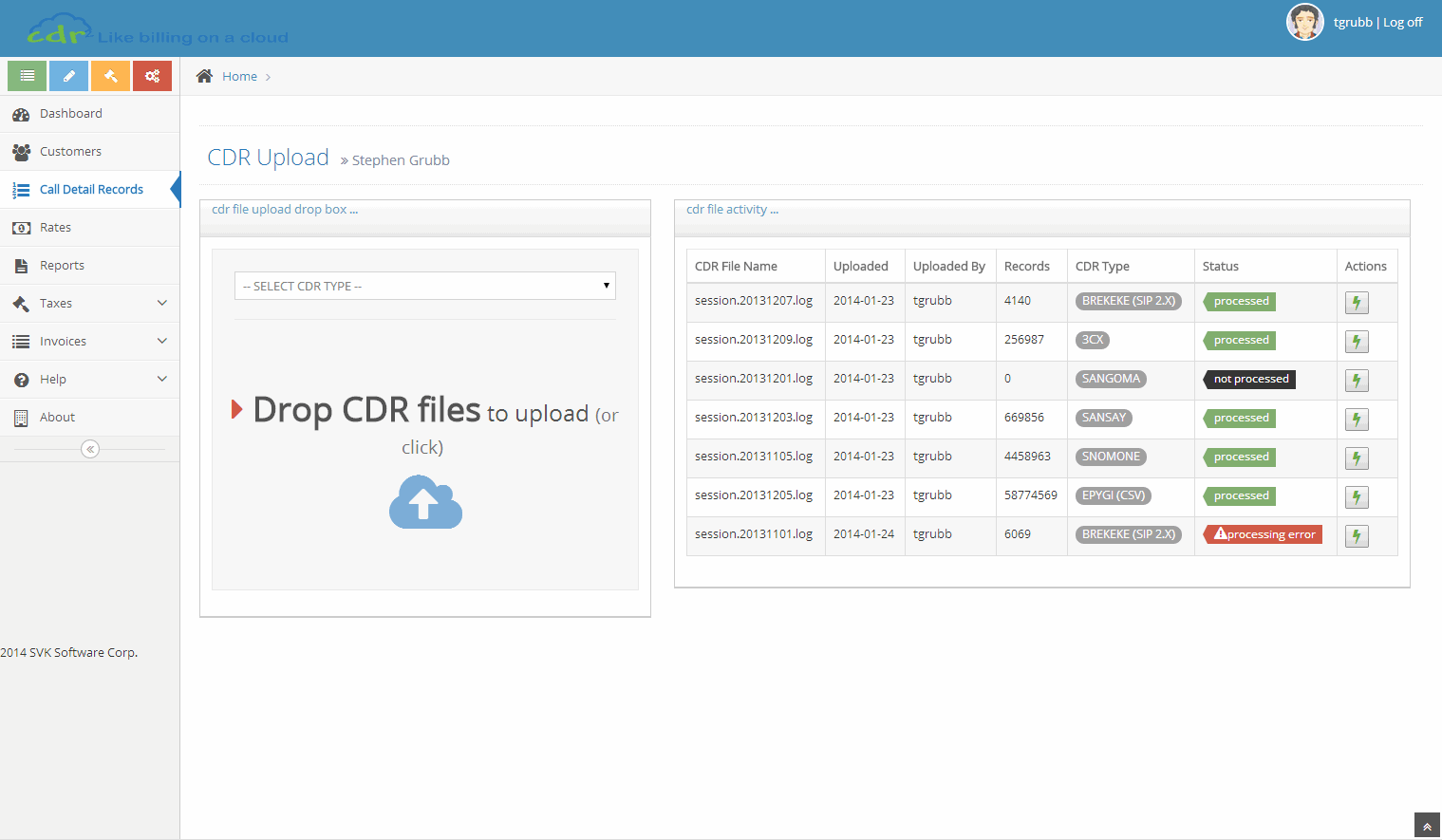Select Call Detail Records in the sidebar
The height and width of the screenshot is (840, 1442).
coord(90,189)
